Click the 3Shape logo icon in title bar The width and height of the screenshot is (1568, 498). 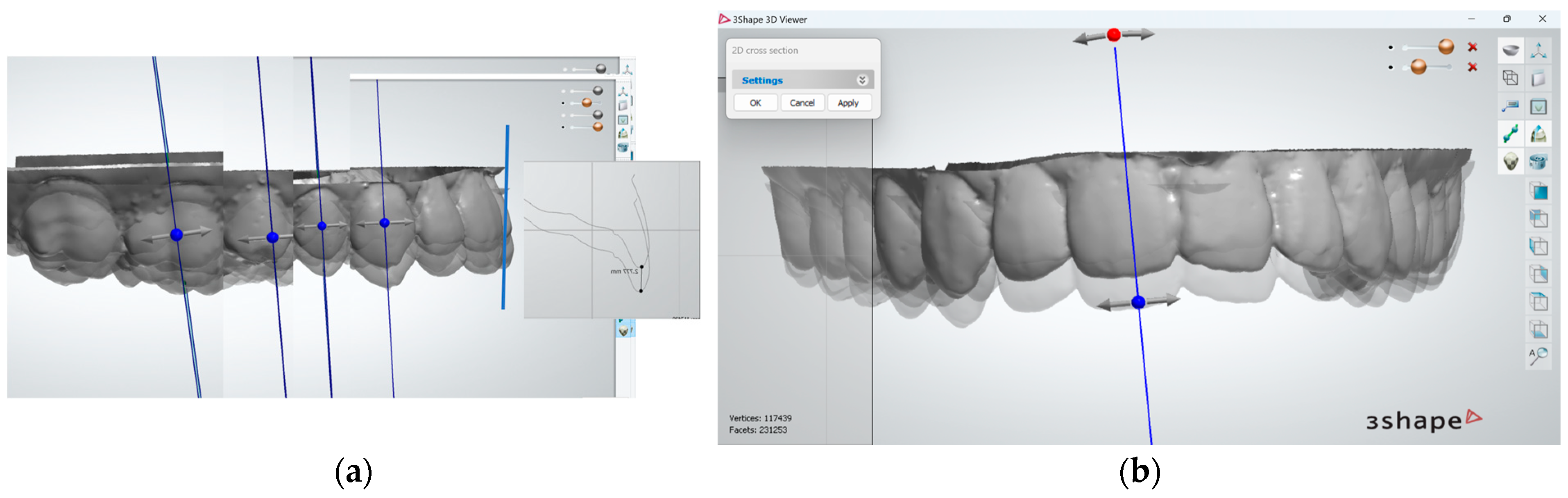pos(724,20)
